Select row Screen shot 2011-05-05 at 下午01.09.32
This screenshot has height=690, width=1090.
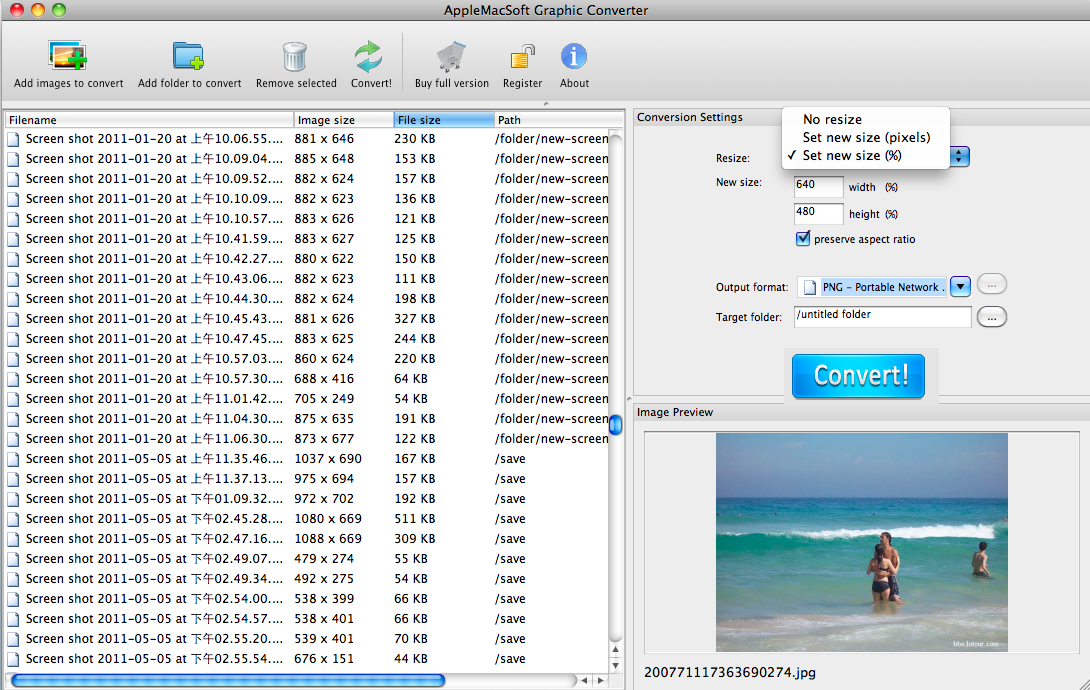click(307, 500)
